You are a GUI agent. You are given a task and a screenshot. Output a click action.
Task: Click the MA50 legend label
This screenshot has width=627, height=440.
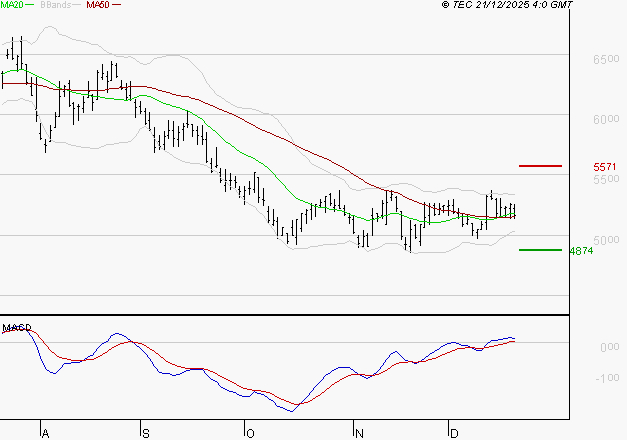coord(98,5)
